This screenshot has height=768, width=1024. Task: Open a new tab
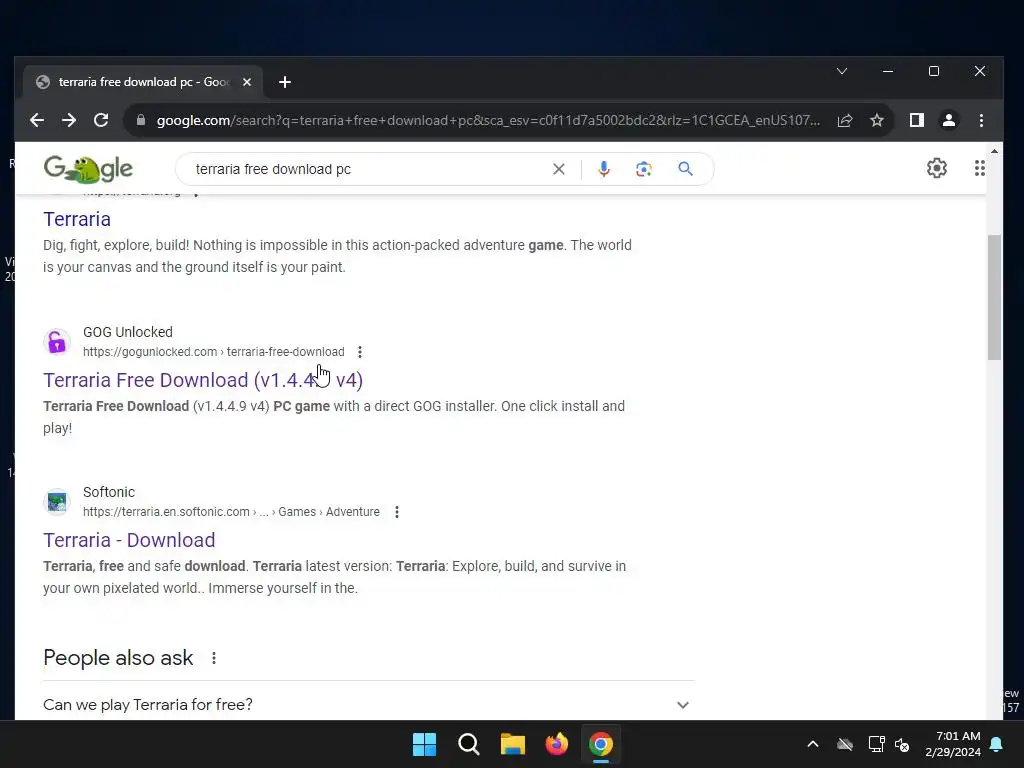tap(285, 82)
